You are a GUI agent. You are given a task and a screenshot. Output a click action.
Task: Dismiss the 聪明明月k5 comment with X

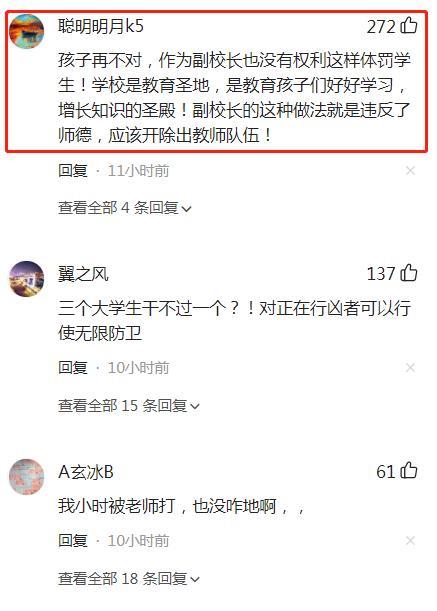click(x=410, y=171)
